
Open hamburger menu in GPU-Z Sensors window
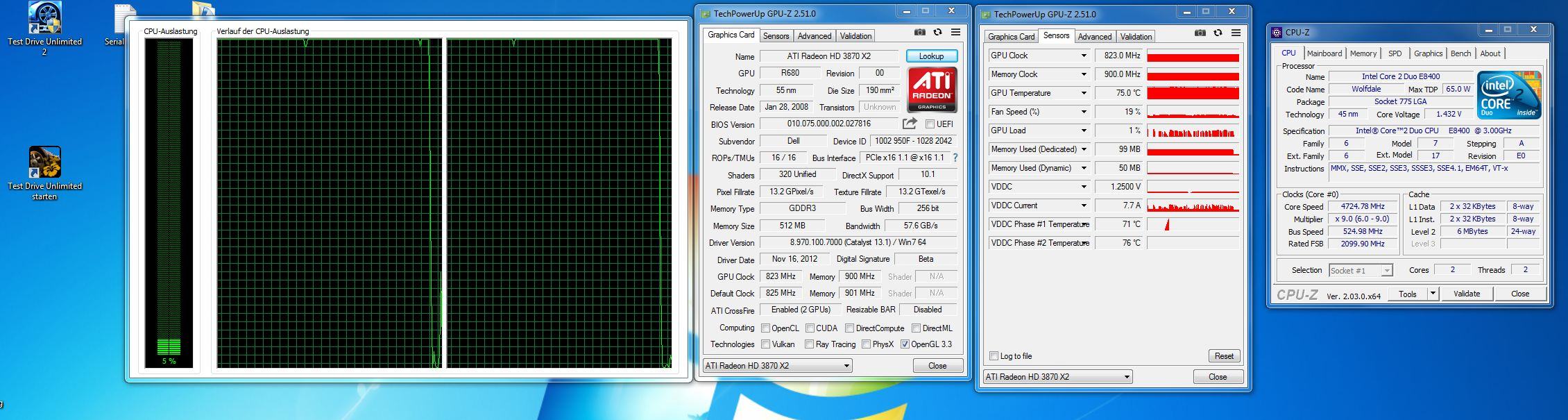pos(1236,33)
